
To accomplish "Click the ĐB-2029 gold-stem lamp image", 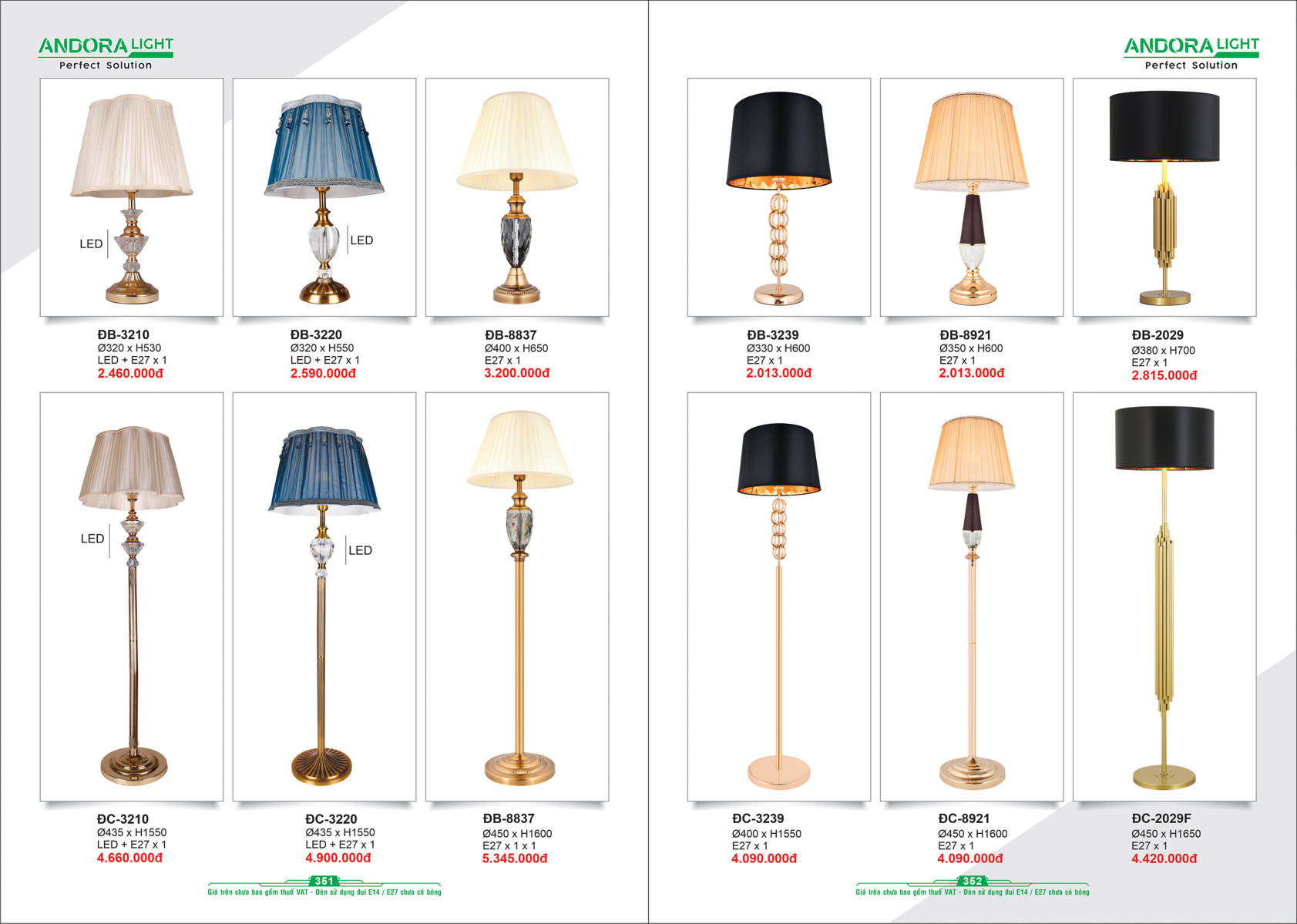I will pos(1164,197).
